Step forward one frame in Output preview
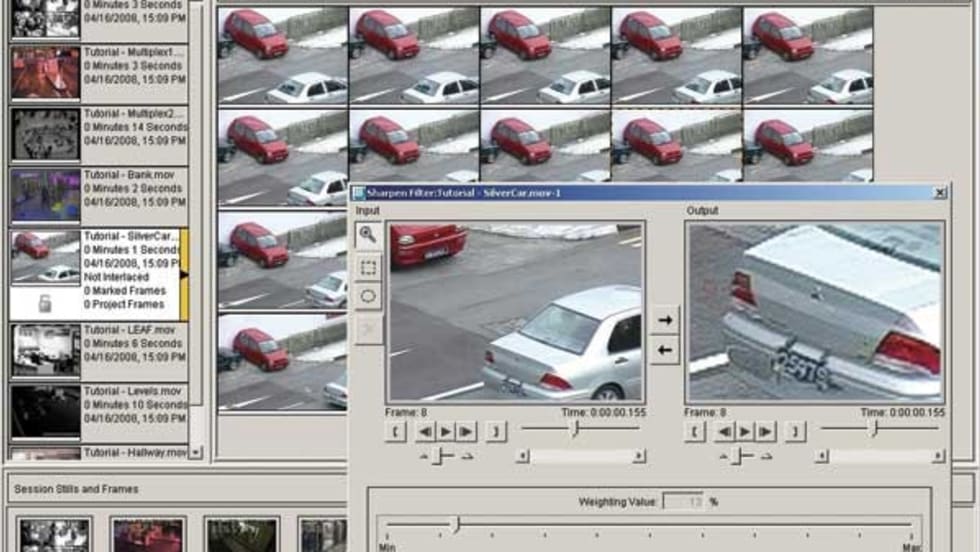980x552 pixels. [x=765, y=432]
